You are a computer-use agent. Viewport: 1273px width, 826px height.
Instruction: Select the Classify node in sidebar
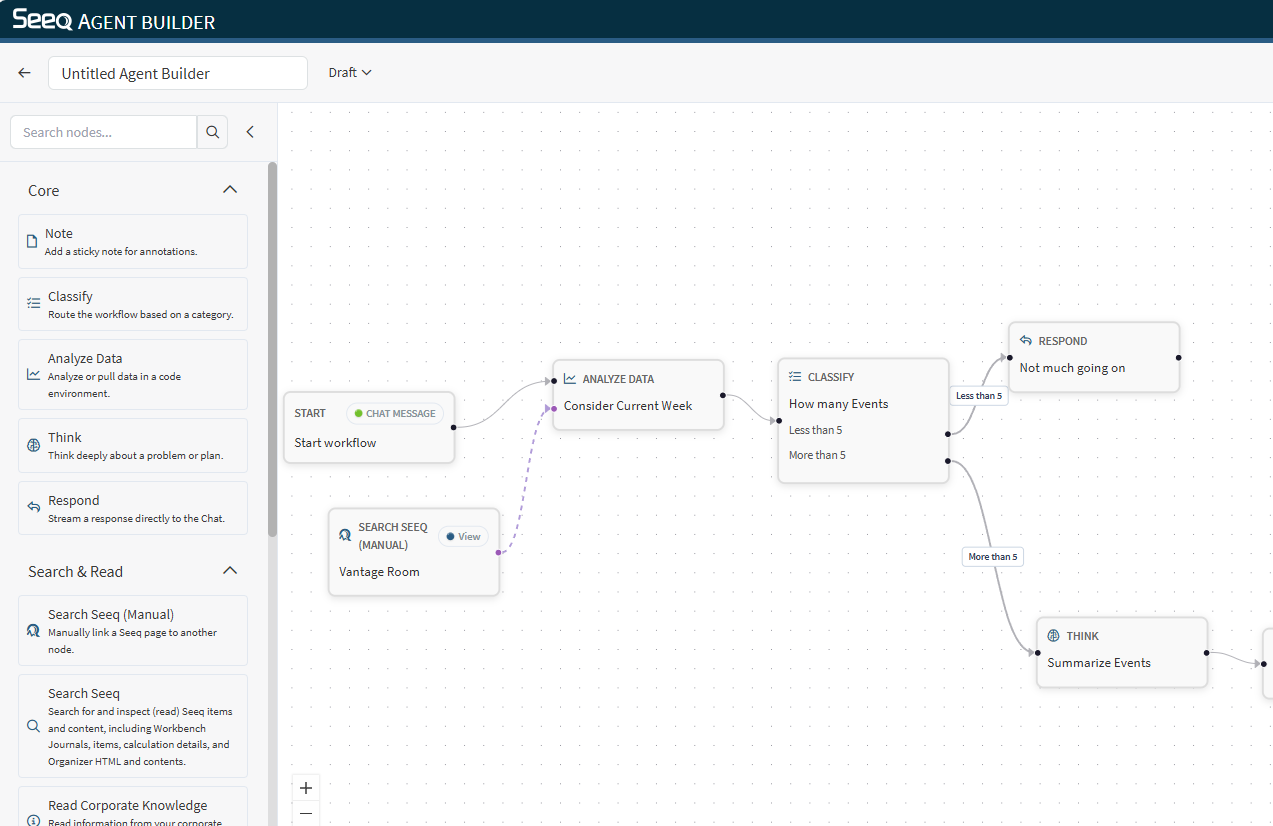pos(133,304)
